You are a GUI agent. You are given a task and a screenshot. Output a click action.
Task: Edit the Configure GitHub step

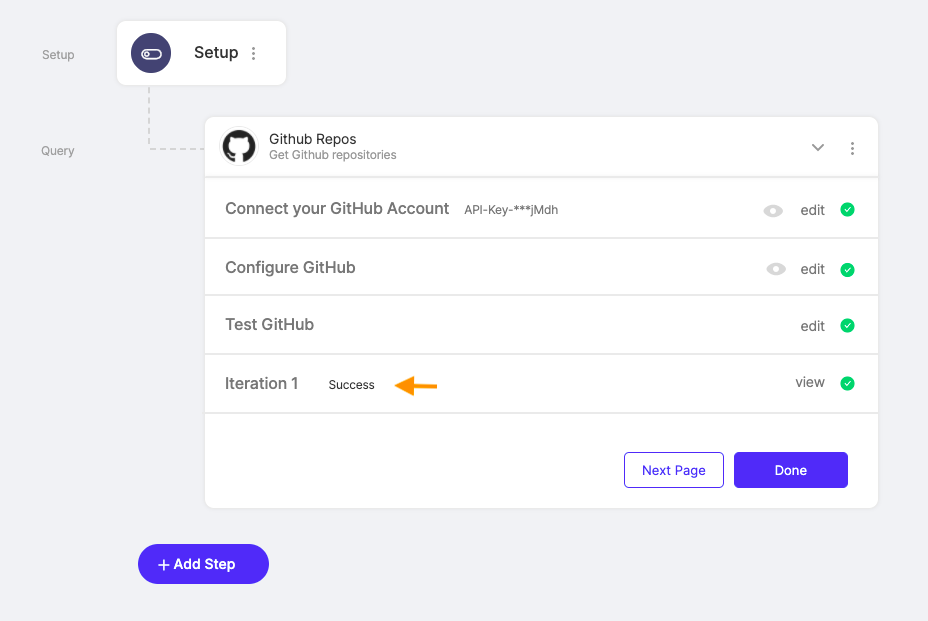[x=812, y=269]
